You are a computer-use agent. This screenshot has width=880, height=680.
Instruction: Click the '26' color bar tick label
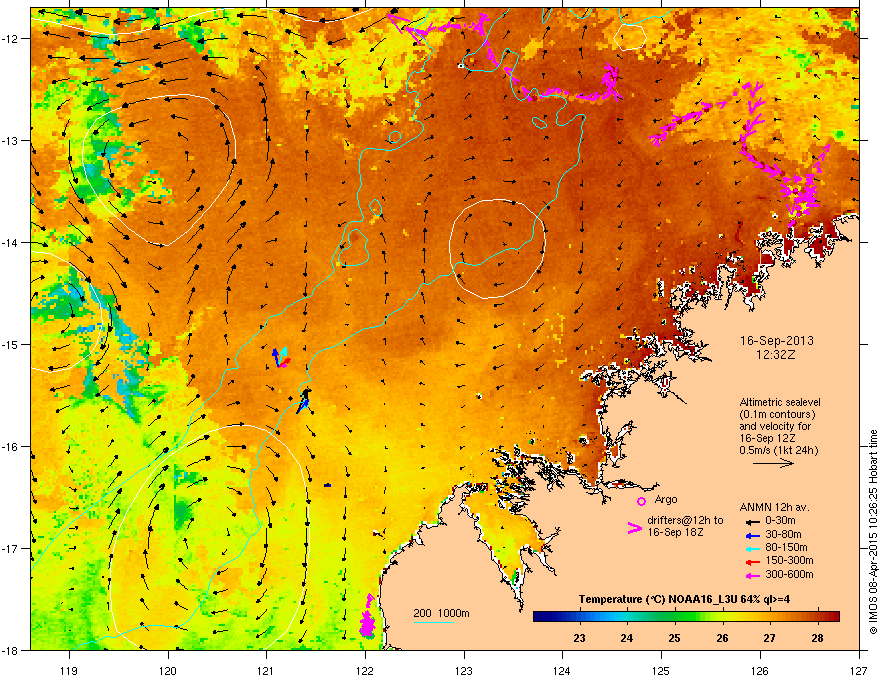(x=722, y=638)
